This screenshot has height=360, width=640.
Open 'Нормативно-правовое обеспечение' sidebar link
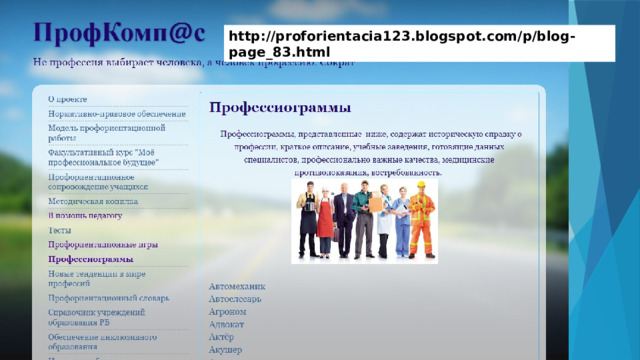117,114
